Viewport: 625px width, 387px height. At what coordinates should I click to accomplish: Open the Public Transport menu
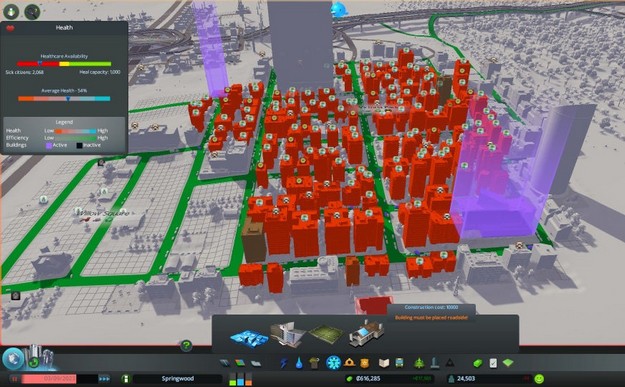(x=399, y=363)
